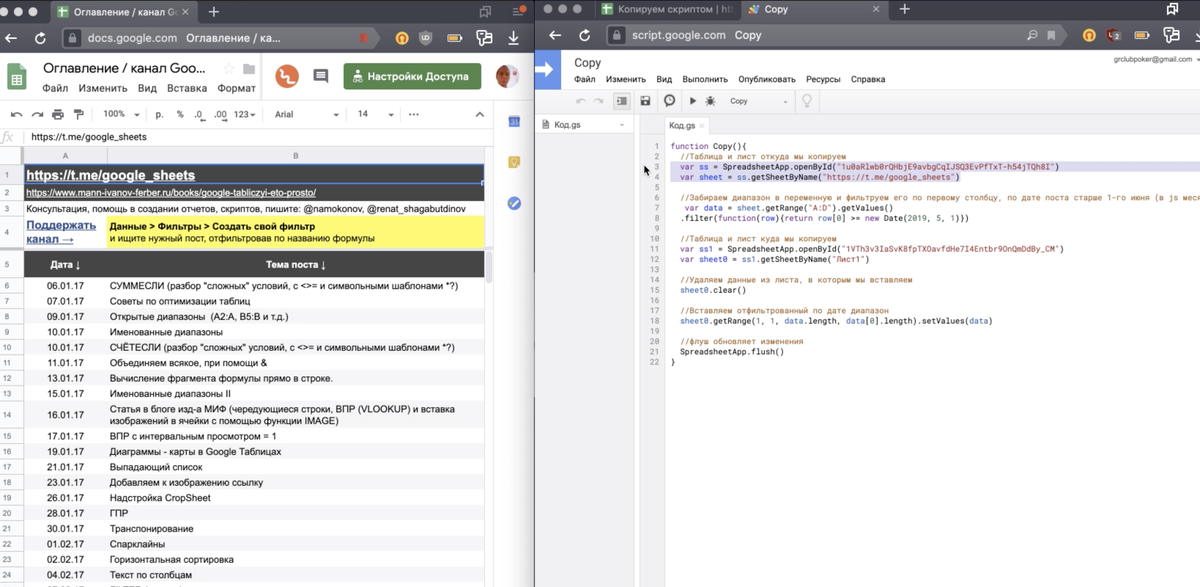Open the Keep notes side panel icon
Viewport: 1200px width, 587px height.
click(x=514, y=162)
